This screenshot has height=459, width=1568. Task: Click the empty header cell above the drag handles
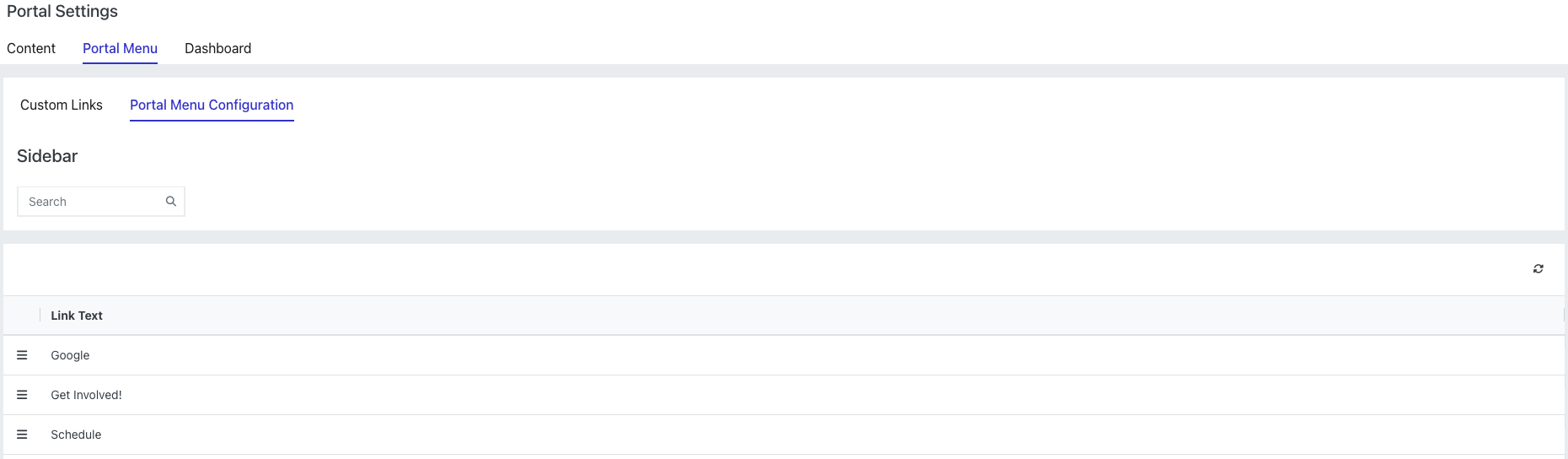(x=22, y=316)
